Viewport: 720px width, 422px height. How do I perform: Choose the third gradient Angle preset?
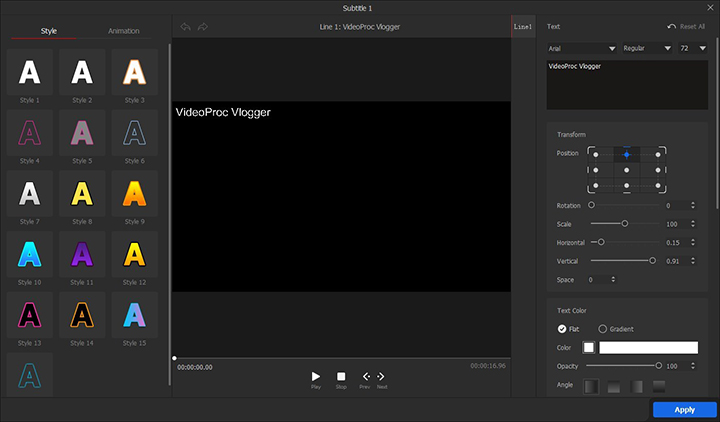(x=636, y=387)
